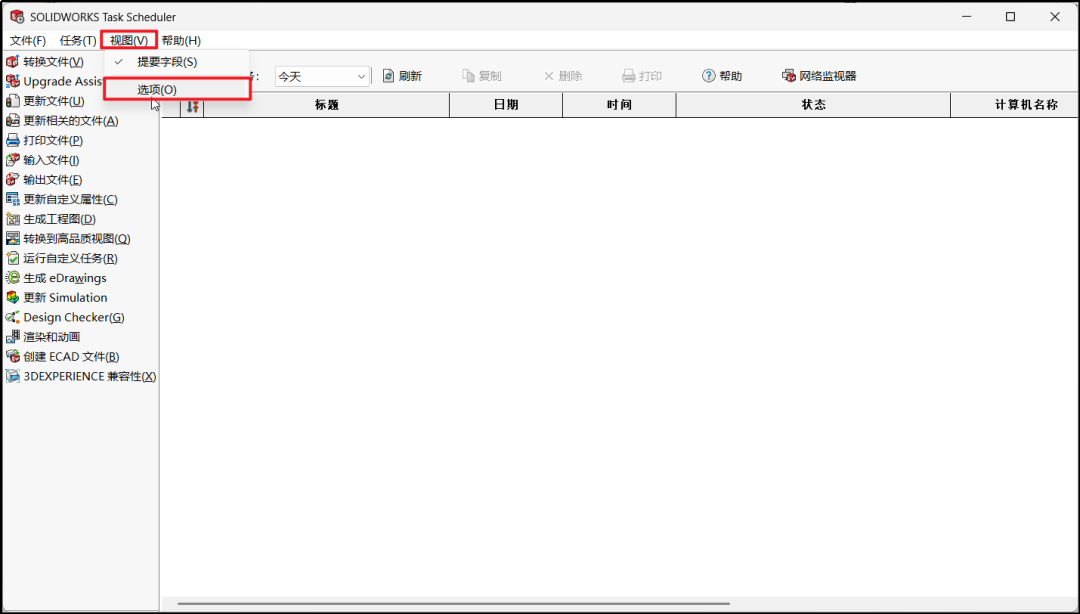The image size is (1080, 614).
Task: Sort by the Time (时间) column header
Action: (619, 105)
